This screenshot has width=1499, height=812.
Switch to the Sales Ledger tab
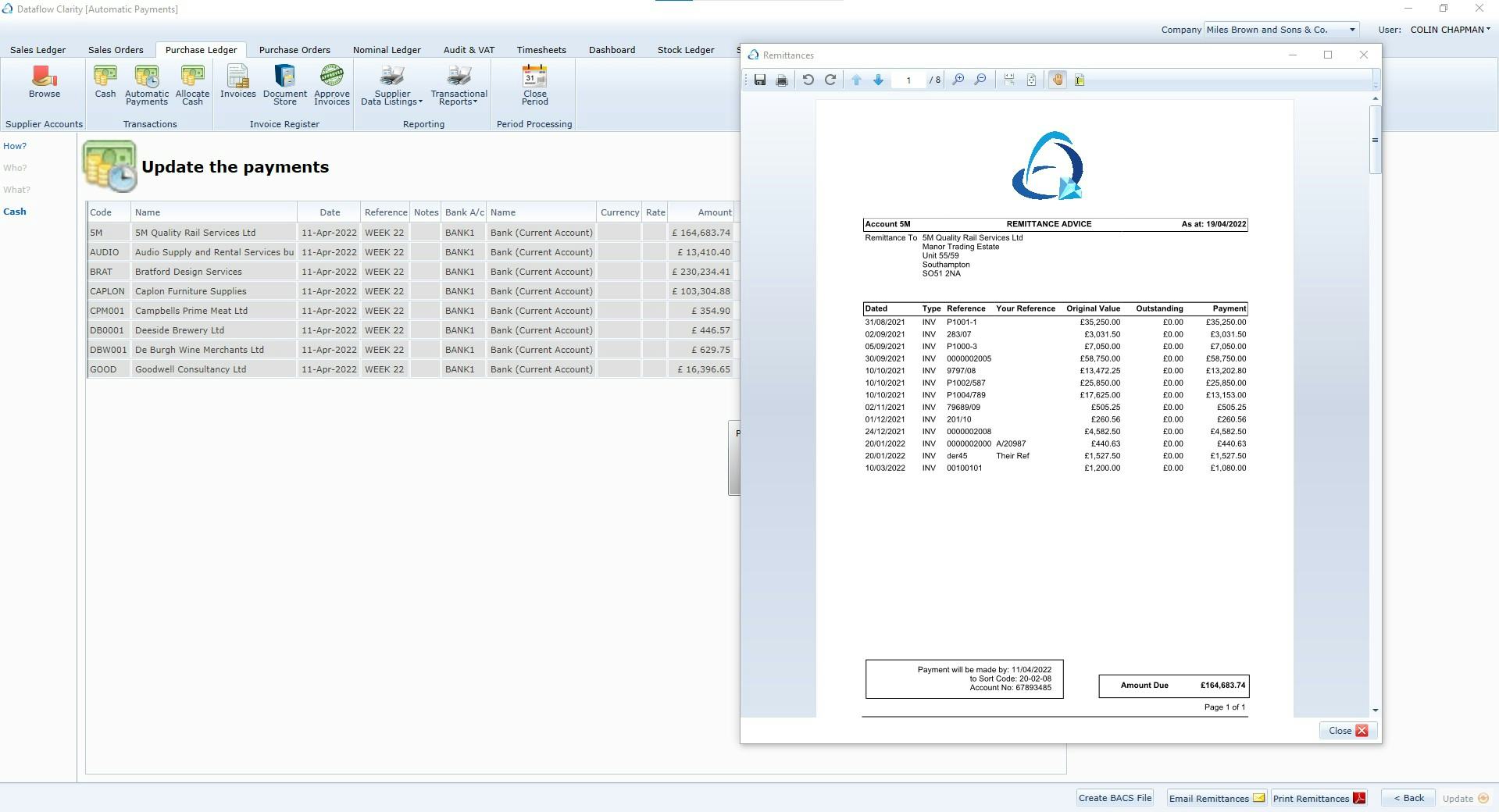(x=37, y=50)
